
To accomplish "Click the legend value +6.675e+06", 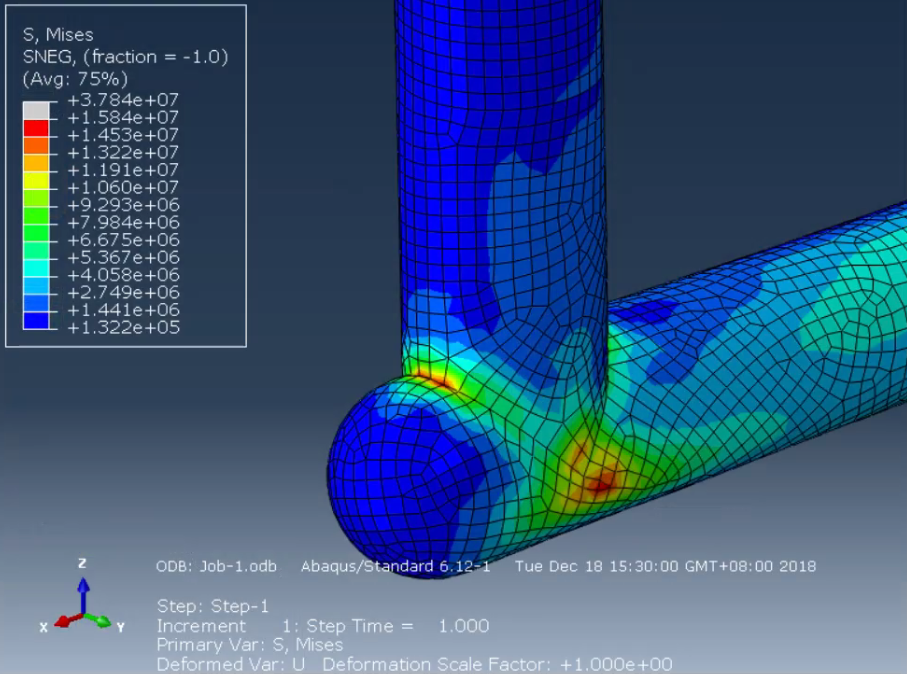I will 123,240.
